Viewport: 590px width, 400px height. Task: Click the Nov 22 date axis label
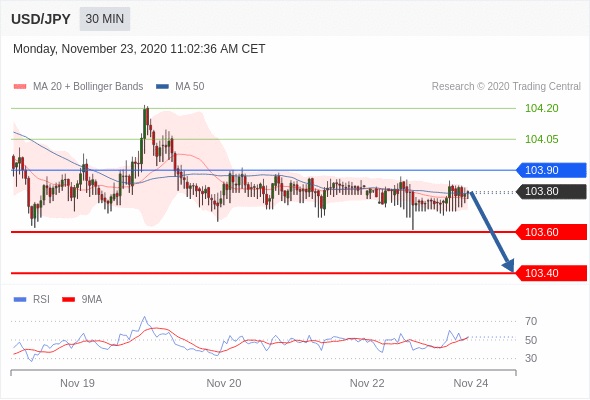(367, 383)
